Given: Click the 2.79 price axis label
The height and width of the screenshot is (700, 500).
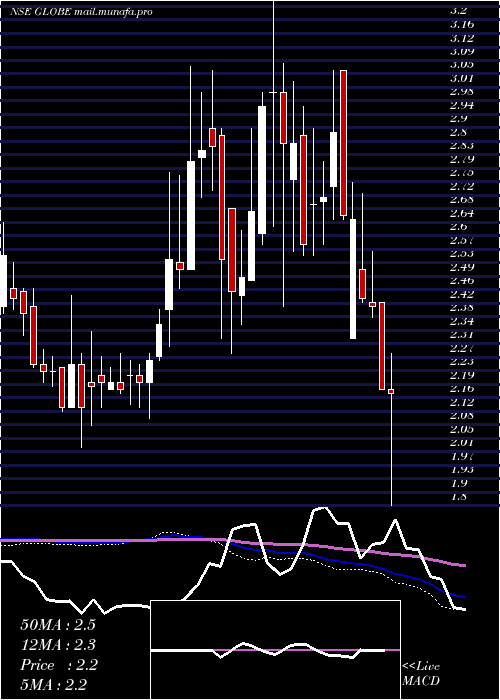Looking at the screenshot, I should click(x=462, y=159).
